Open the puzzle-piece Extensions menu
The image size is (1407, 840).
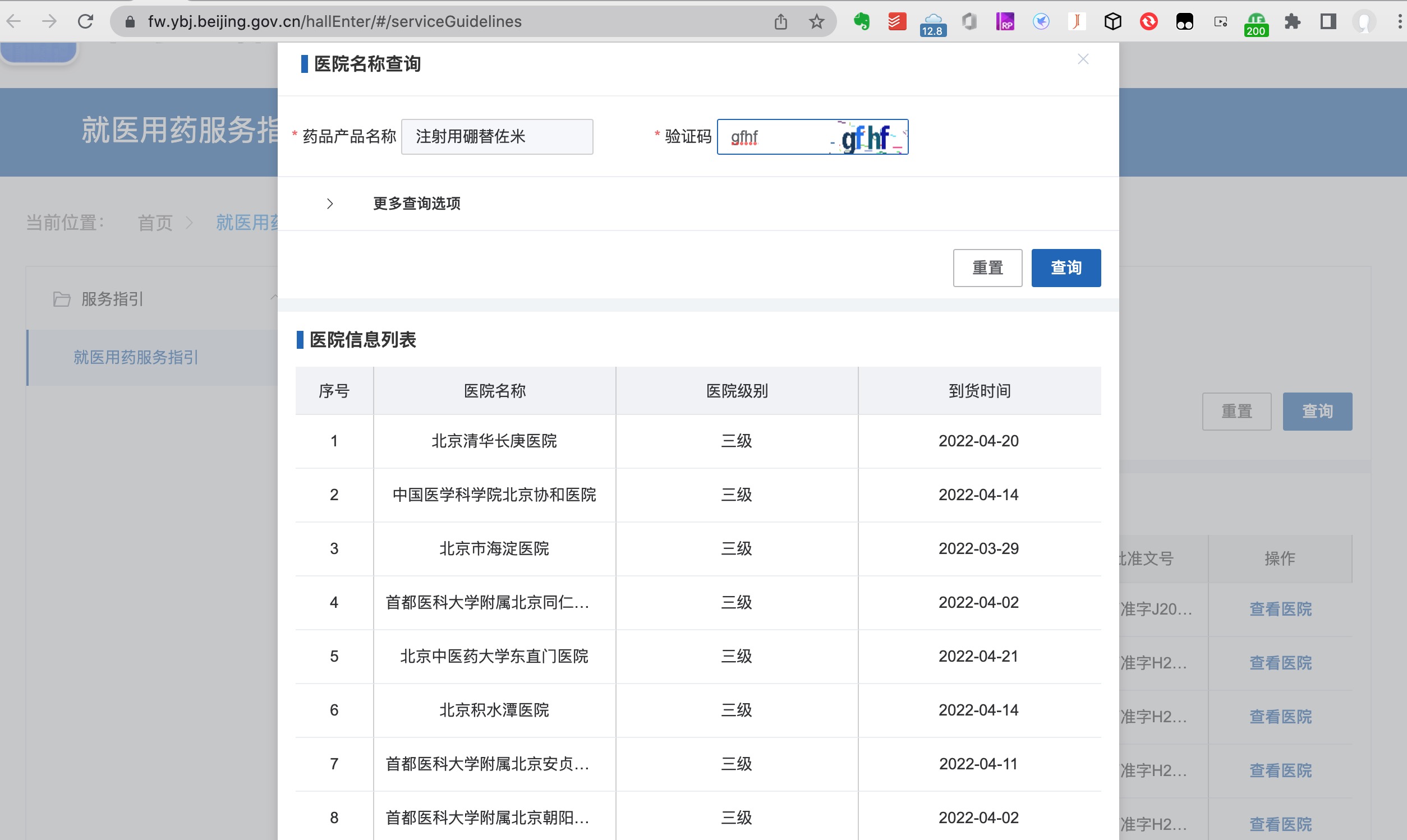pos(1292,21)
